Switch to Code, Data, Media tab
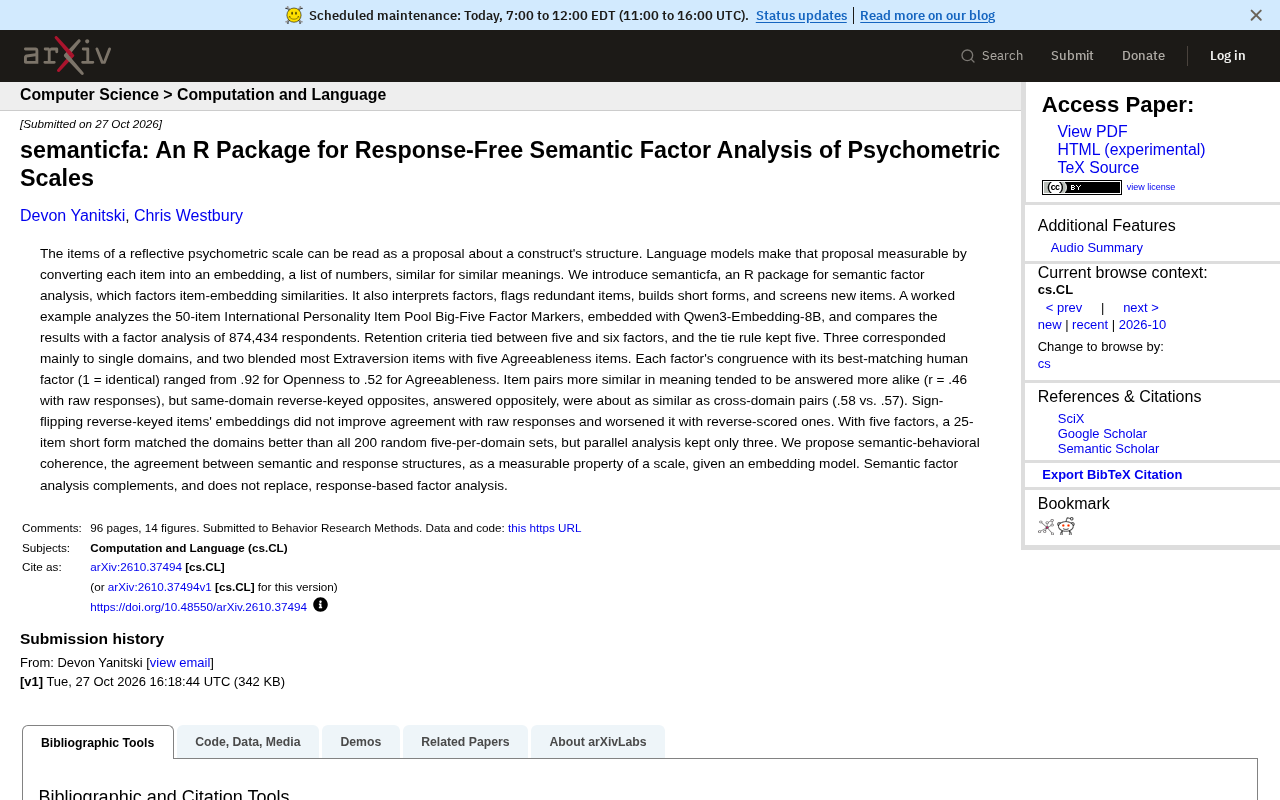The image size is (1280, 800). click(x=248, y=742)
